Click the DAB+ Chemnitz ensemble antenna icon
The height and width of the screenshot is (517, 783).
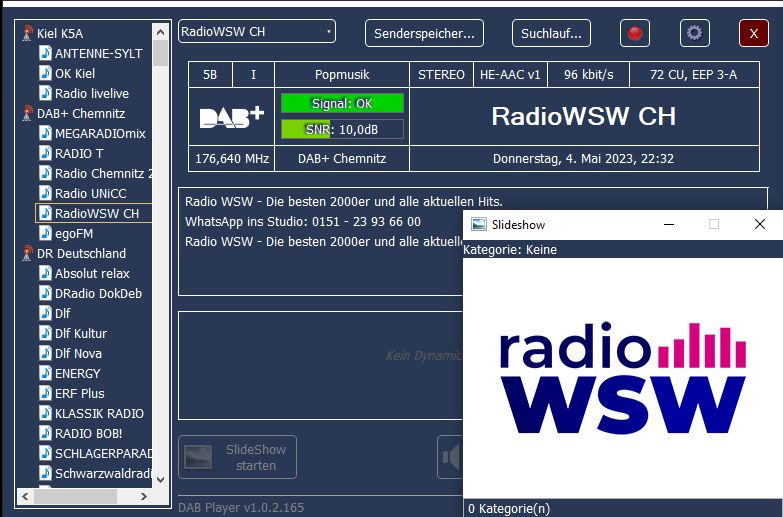coord(28,113)
